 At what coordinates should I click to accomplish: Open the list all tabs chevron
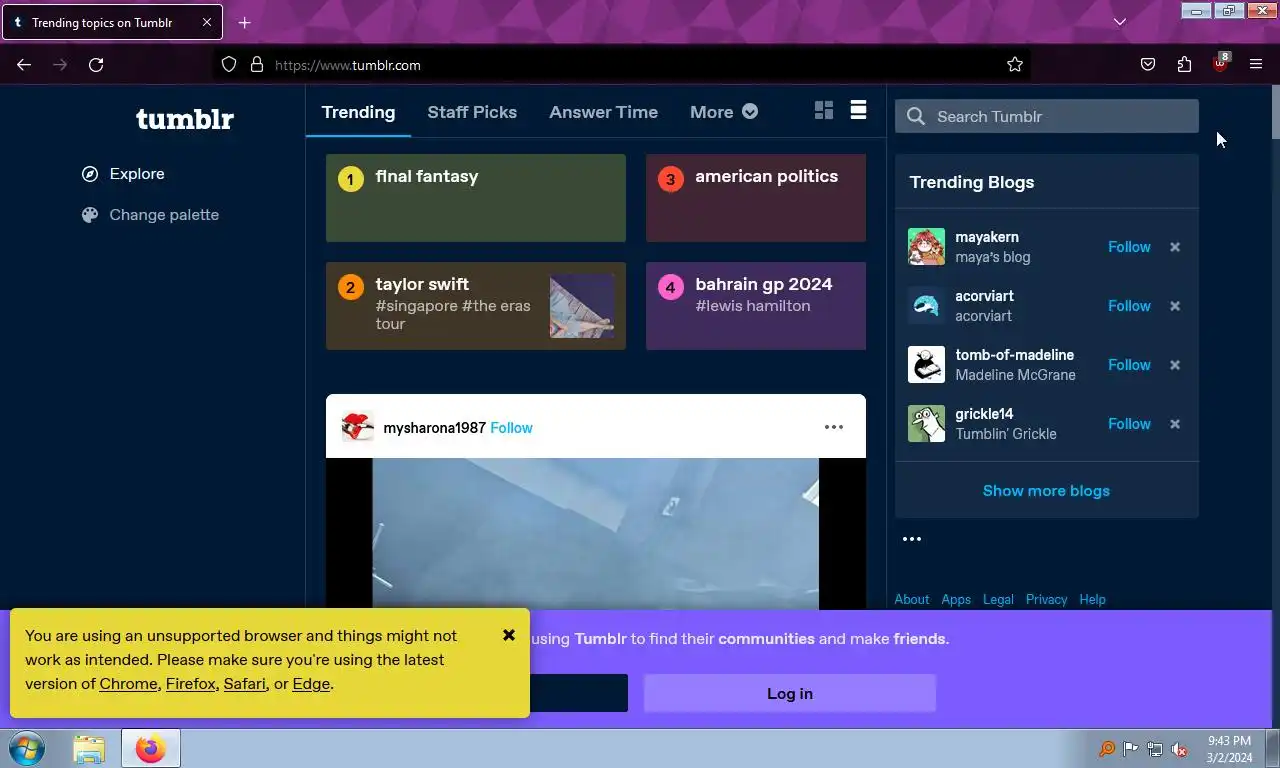pos(1120,22)
